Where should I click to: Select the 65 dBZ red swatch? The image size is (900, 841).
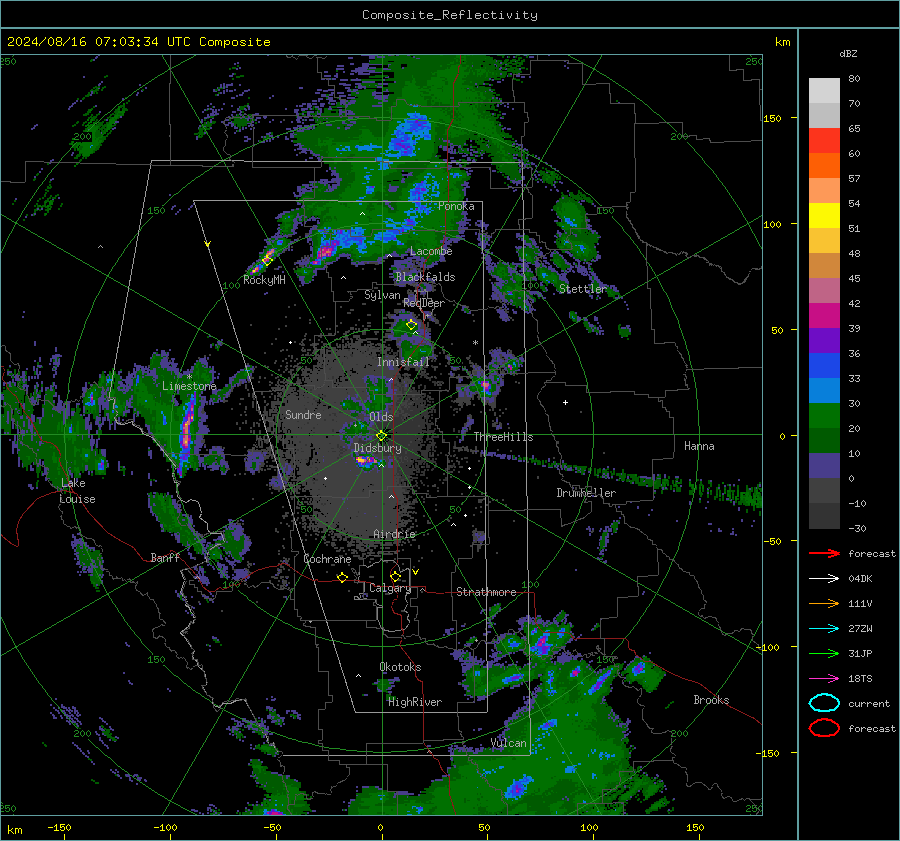point(824,140)
